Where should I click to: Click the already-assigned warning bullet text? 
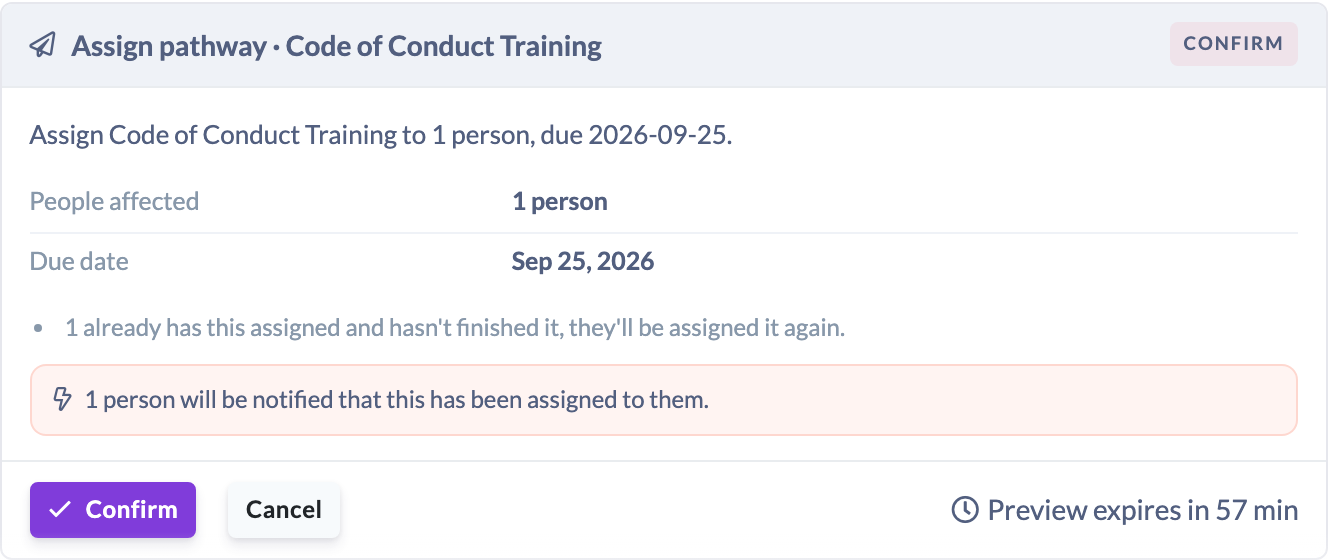click(x=455, y=327)
